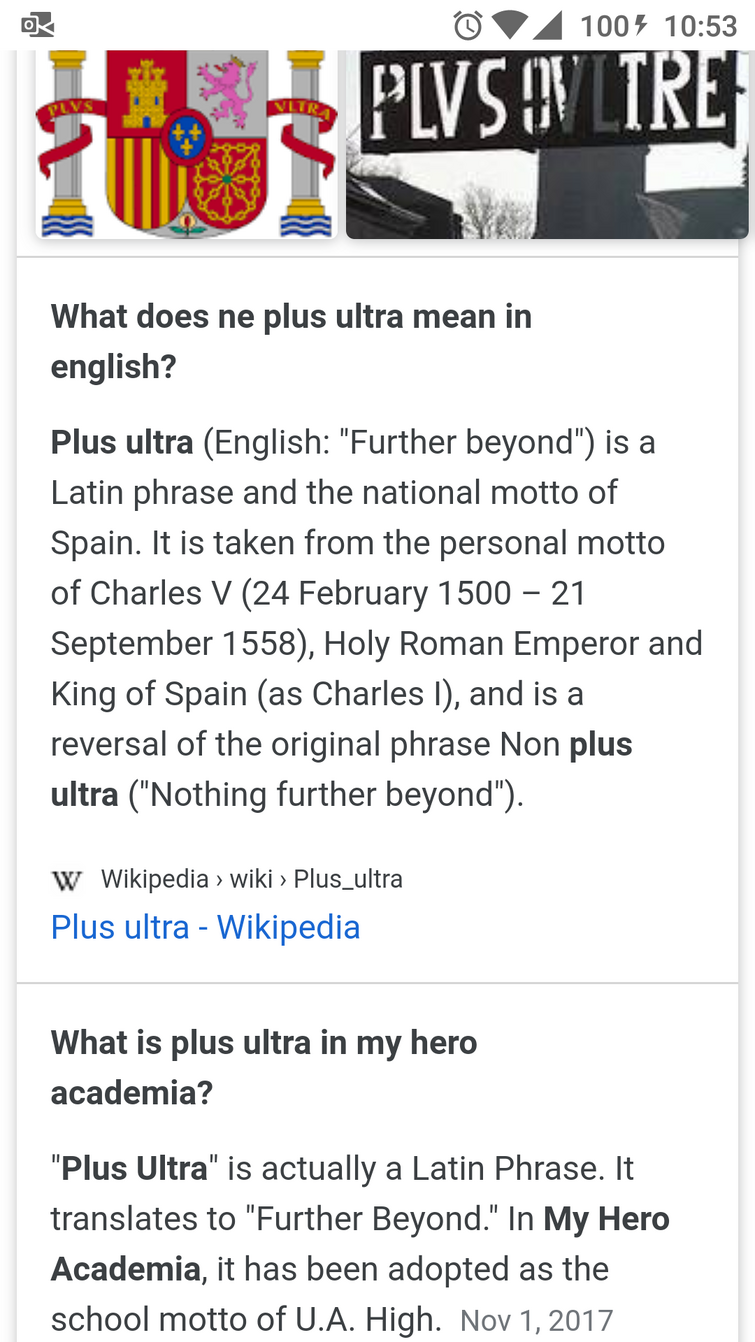Open the Plus ultra - Wikipedia link
Screen dimensions: 755x1342
tap(205, 926)
